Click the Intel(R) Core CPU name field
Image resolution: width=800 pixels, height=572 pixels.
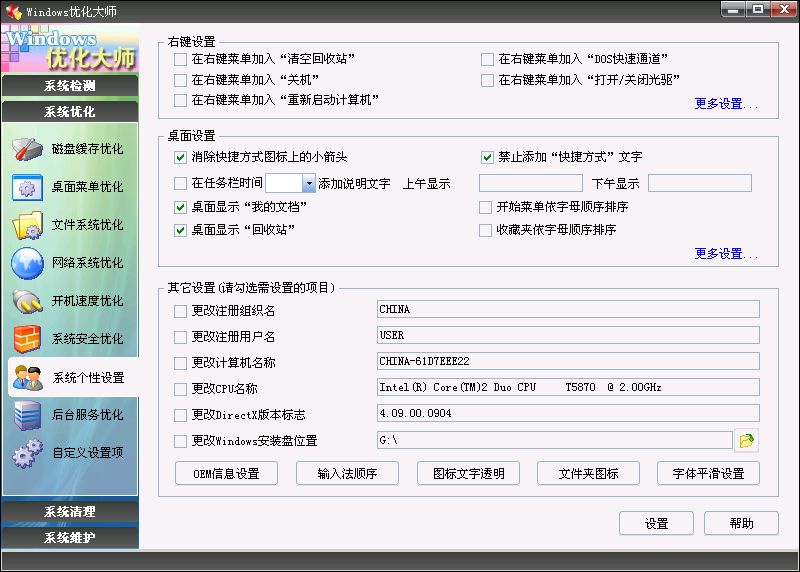568,387
